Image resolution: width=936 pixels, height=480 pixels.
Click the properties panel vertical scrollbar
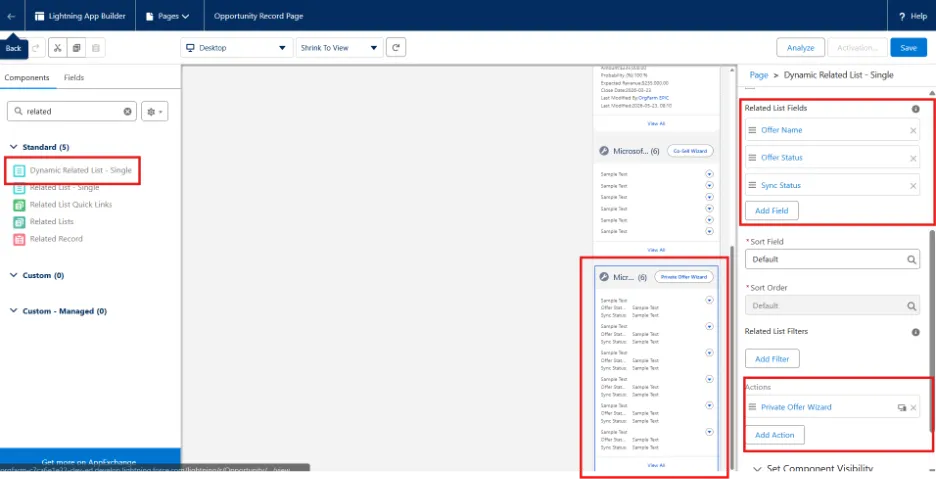tap(931, 330)
